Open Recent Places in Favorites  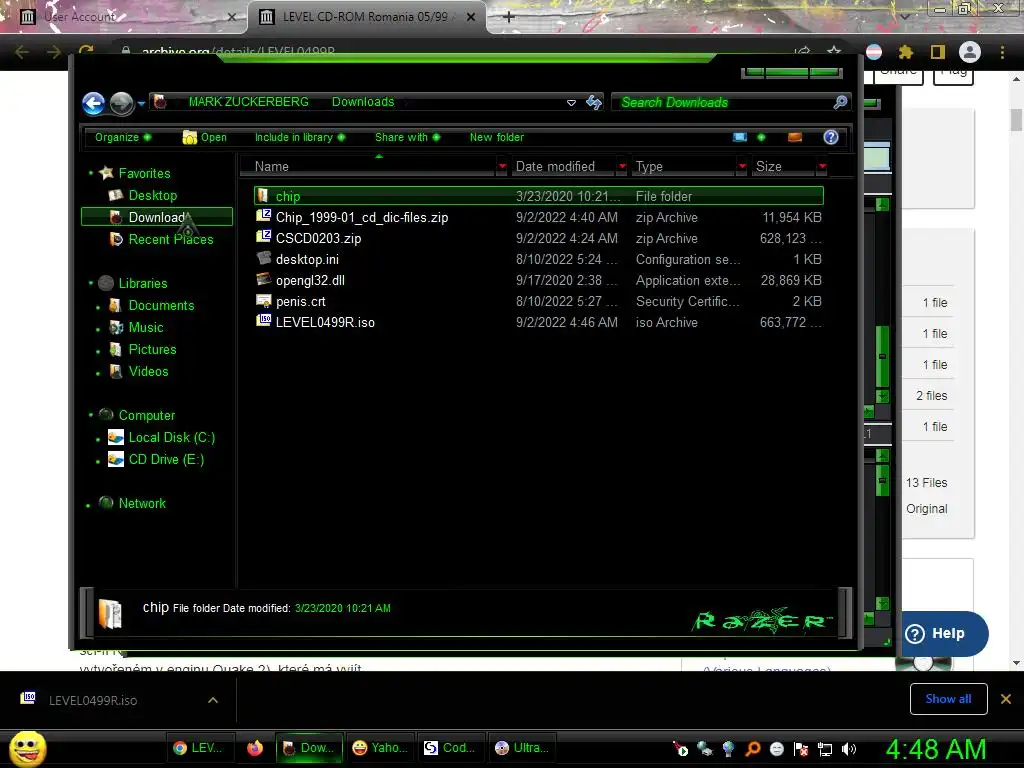pos(170,239)
